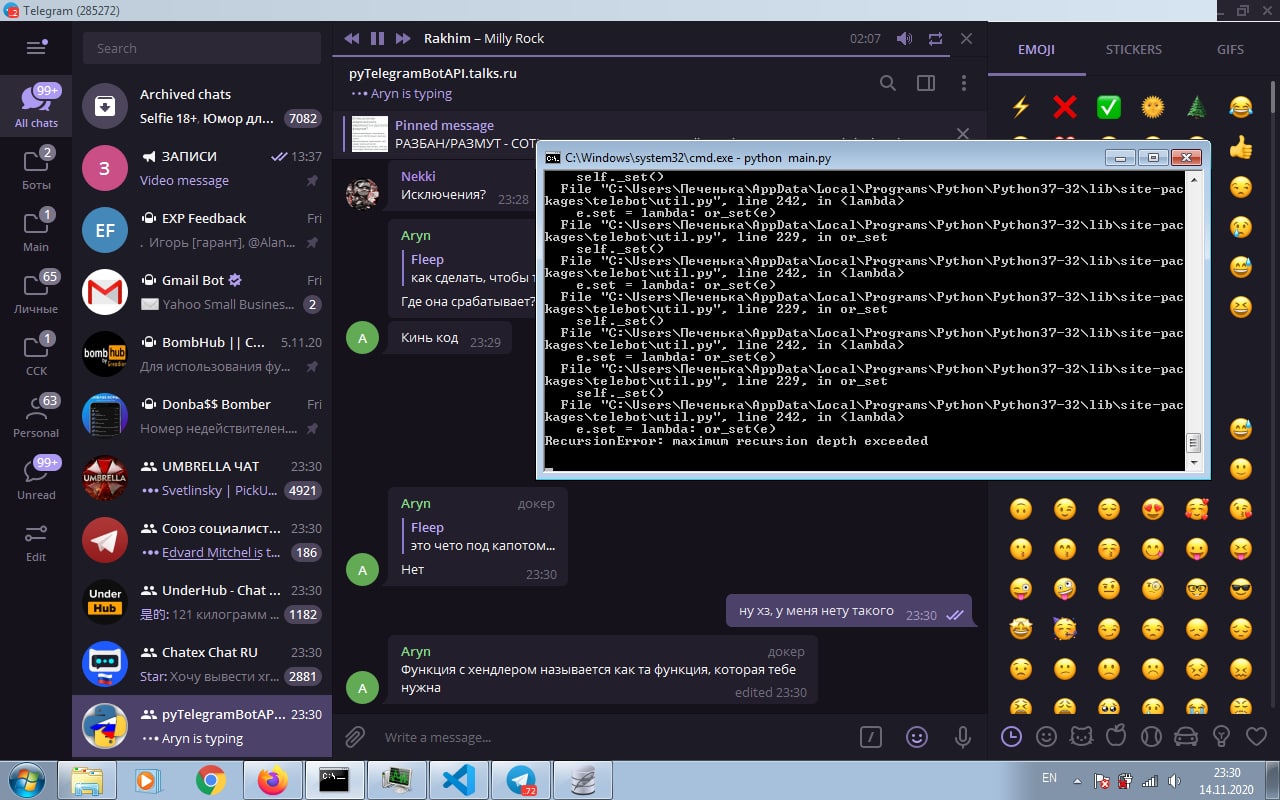Open the UnderHub - Chat group

click(x=202, y=602)
